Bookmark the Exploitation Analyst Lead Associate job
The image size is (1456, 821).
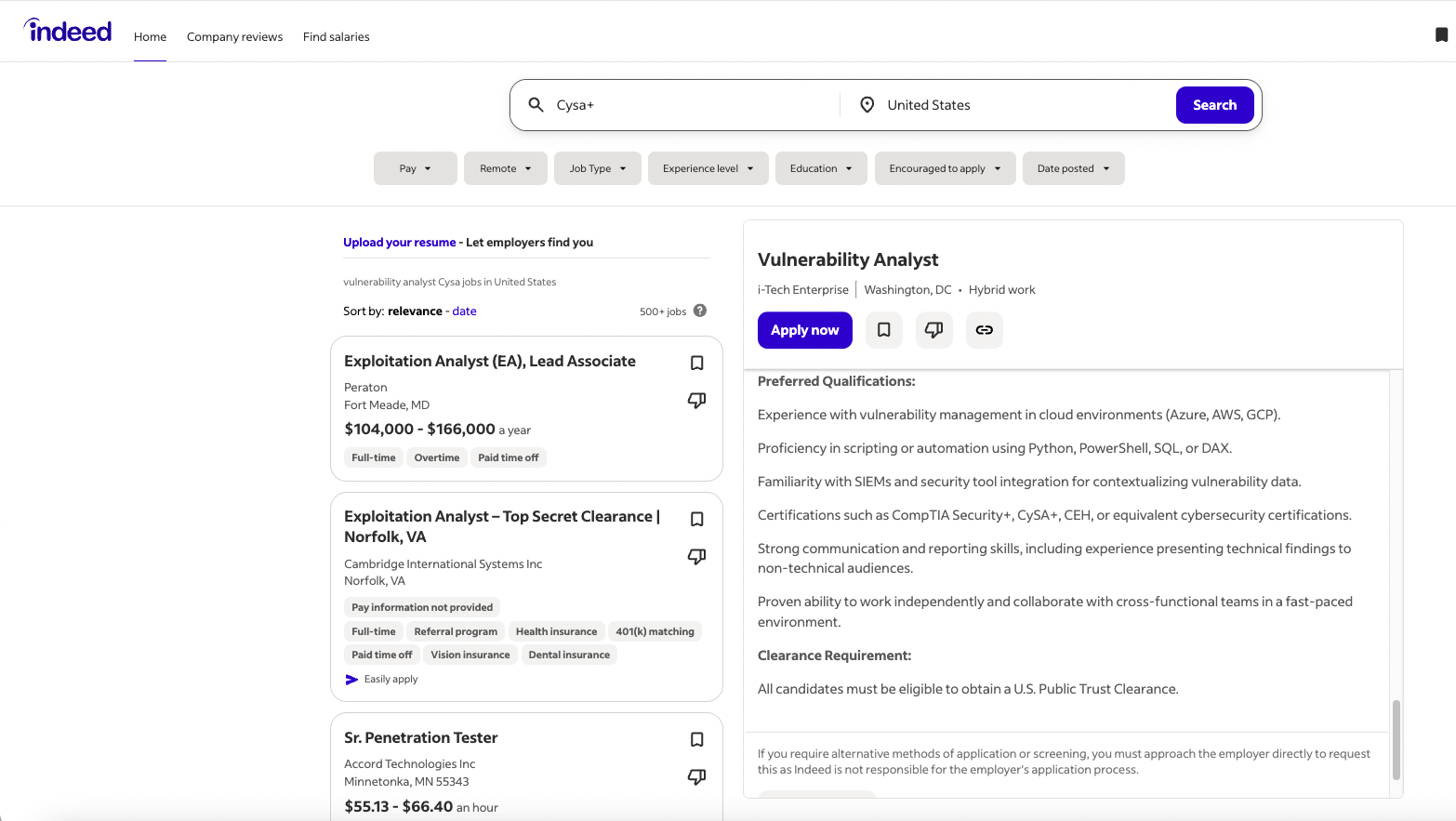pyautogui.click(x=696, y=363)
